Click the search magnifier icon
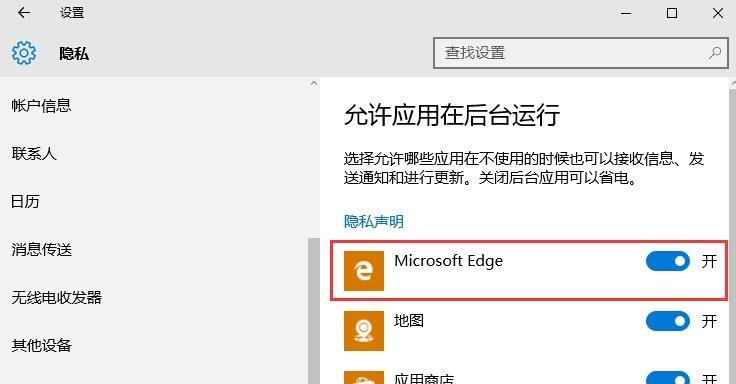Image resolution: width=736 pixels, height=384 pixels. click(714, 53)
